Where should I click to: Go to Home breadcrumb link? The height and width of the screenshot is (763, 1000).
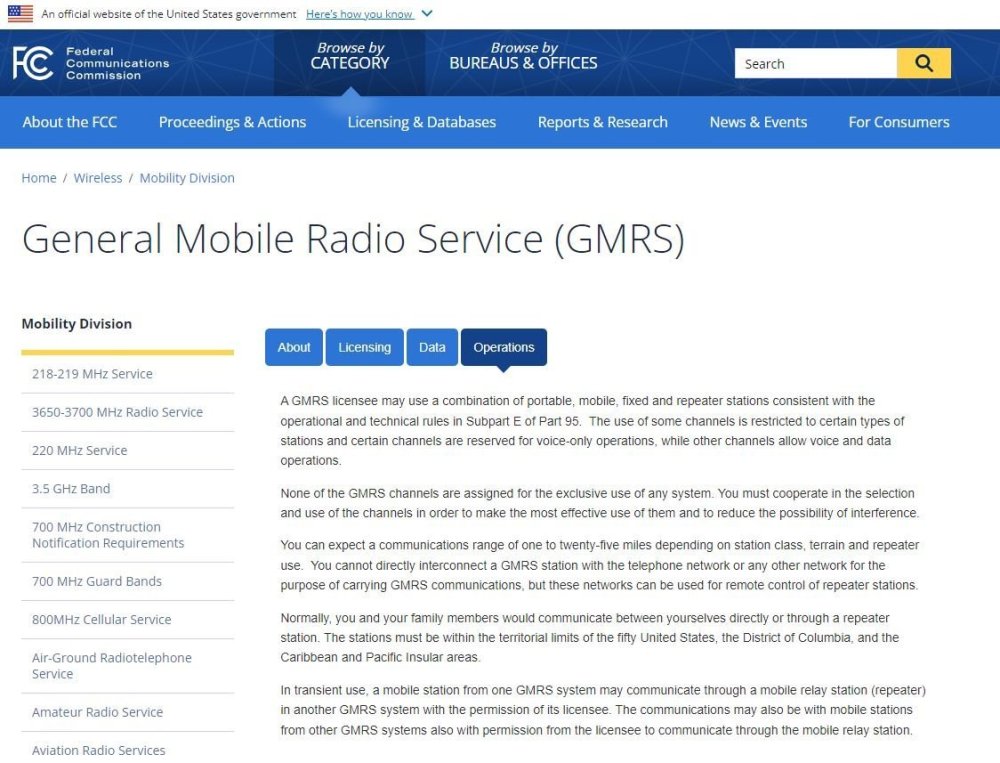click(39, 178)
